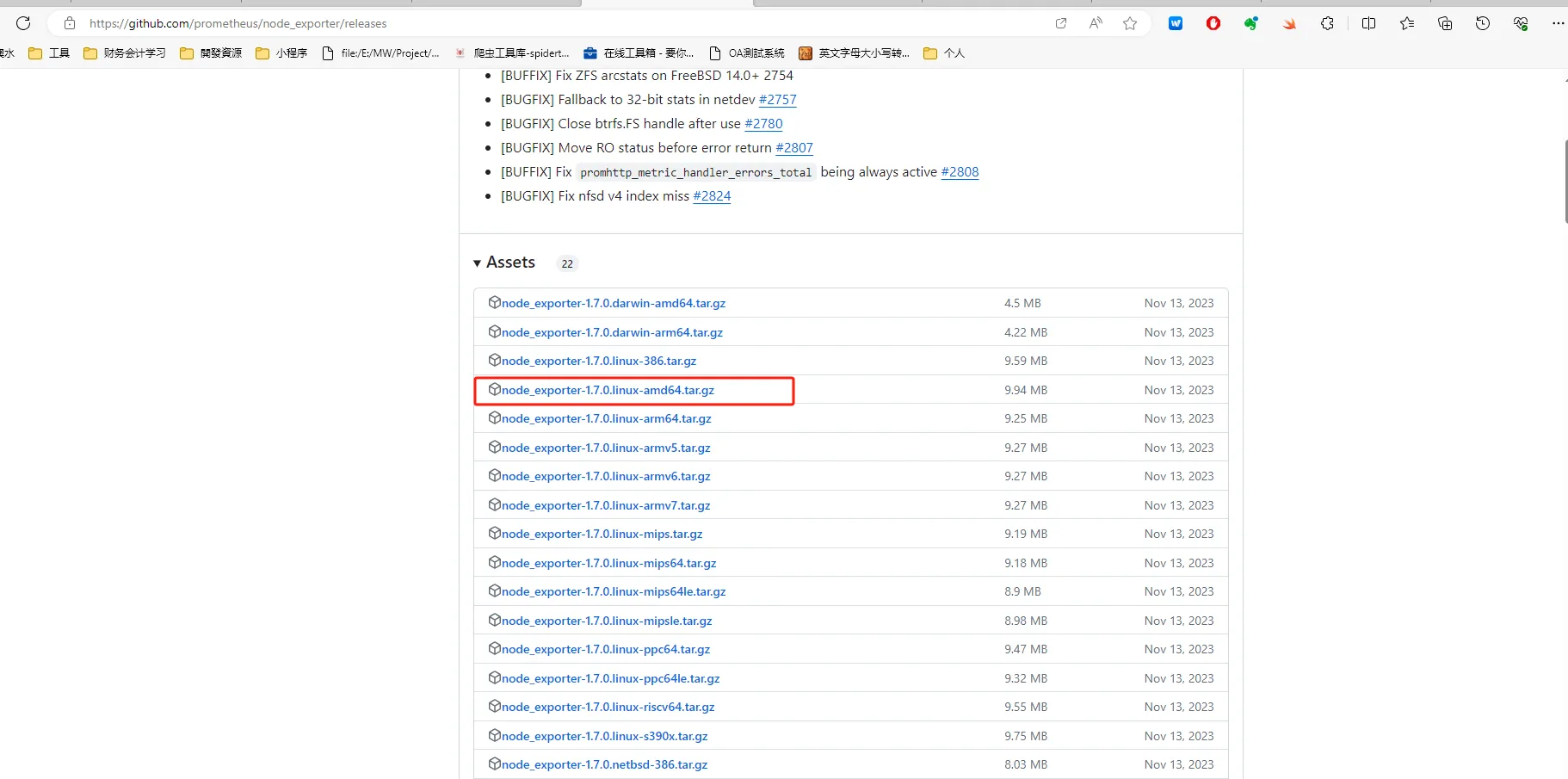Download node_exporter-1.7.0.linux-mipsle.tar.gz
The height and width of the screenshot is (779, 1568).
[x=607, y=621]
